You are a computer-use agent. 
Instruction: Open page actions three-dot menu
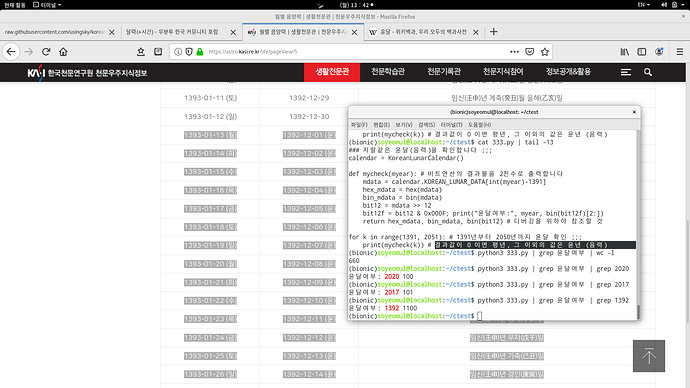click(514, 51)
